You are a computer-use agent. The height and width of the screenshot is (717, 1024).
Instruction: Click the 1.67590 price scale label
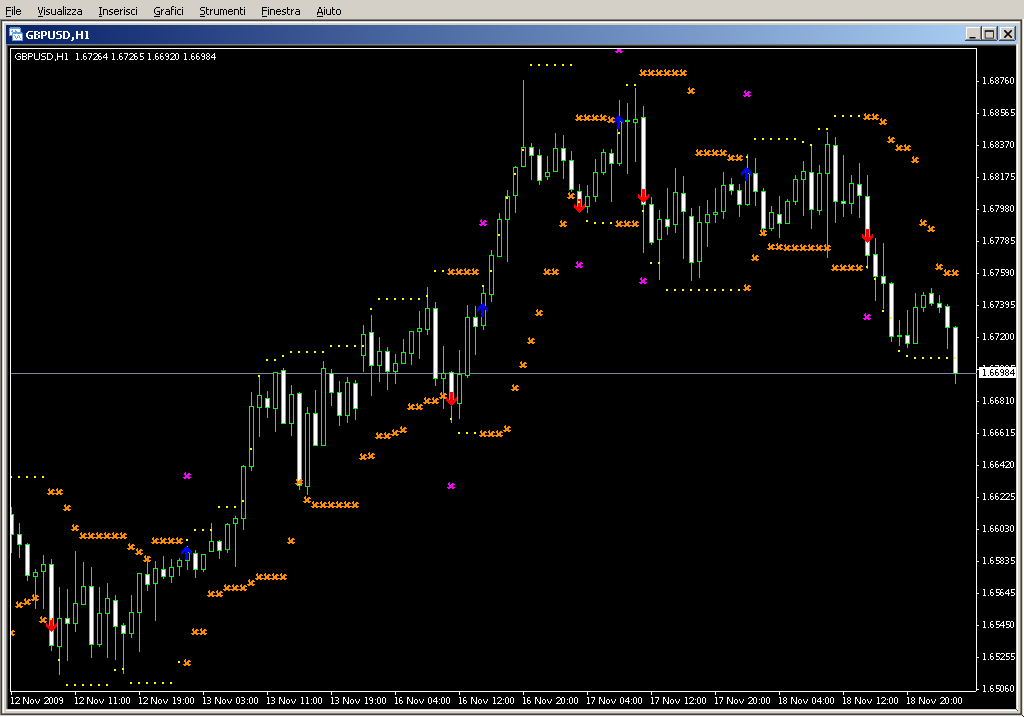point(999,273)
